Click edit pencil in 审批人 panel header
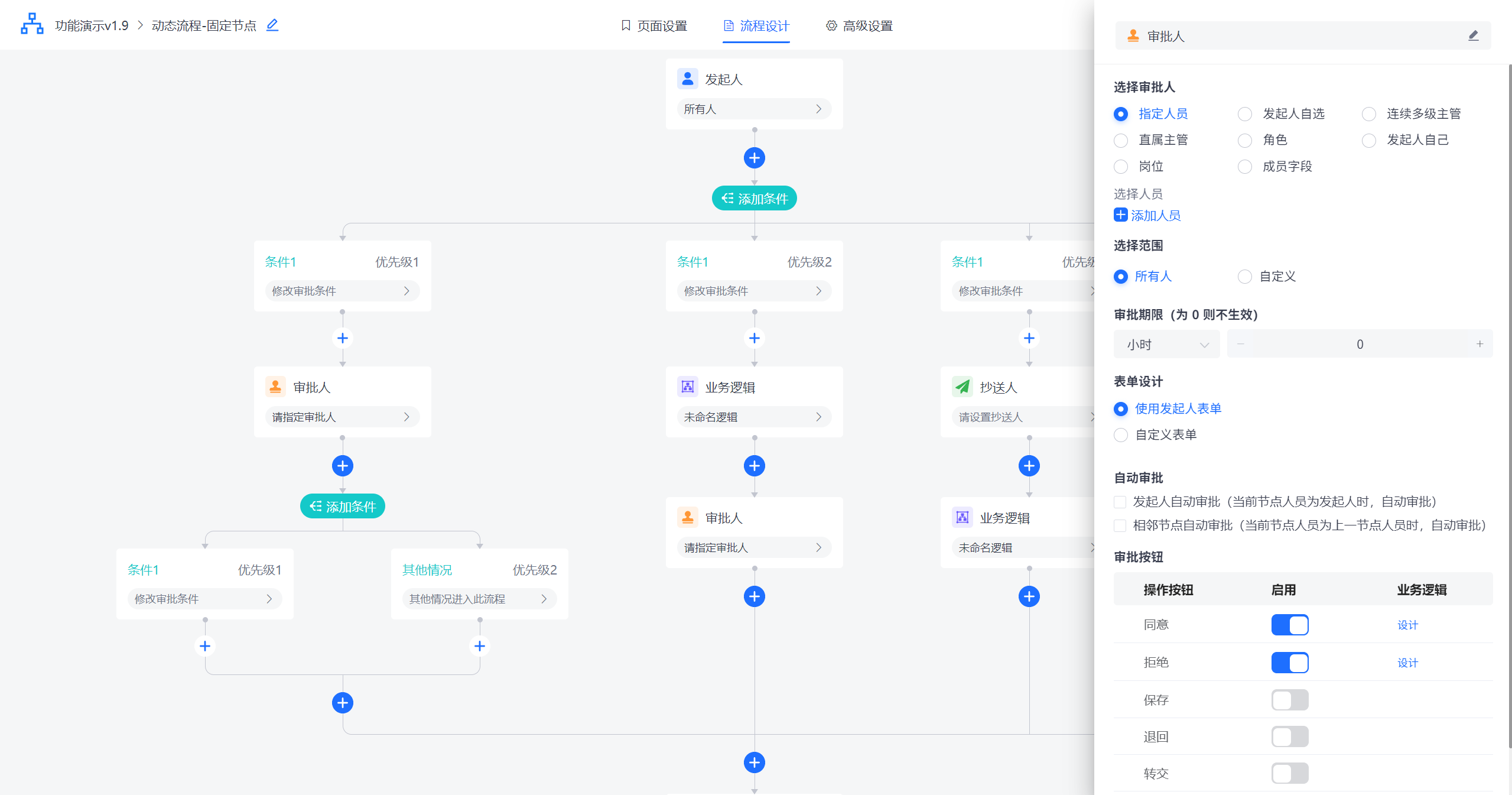 [x=1473, y=36]
